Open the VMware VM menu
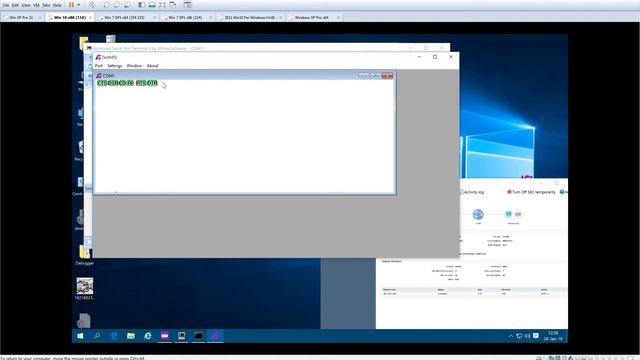 [36, 5]
